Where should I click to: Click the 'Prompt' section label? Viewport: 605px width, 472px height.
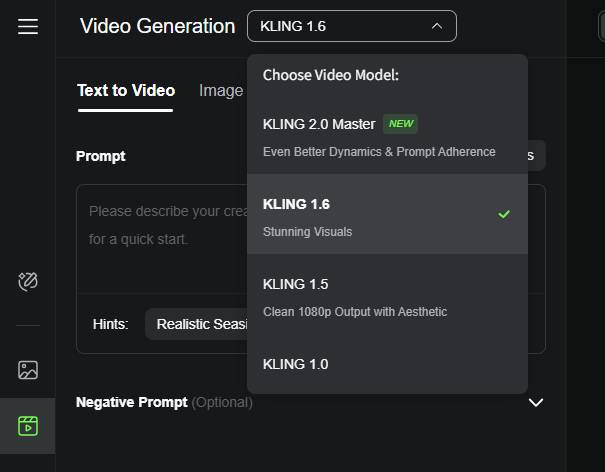coord(101,156)
